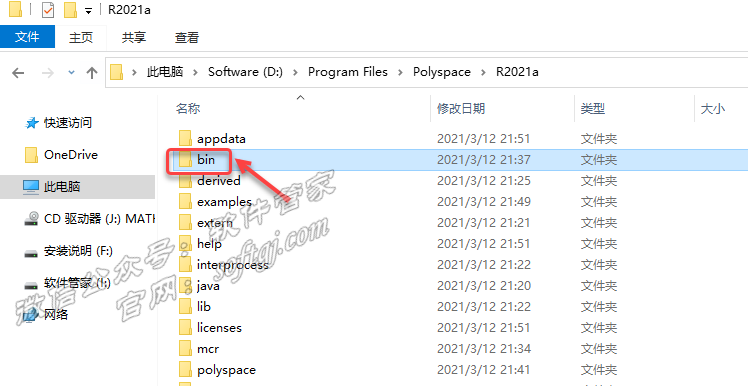
Task: Click the 此电脑 monitor icon
Action: tap(31, 187)
